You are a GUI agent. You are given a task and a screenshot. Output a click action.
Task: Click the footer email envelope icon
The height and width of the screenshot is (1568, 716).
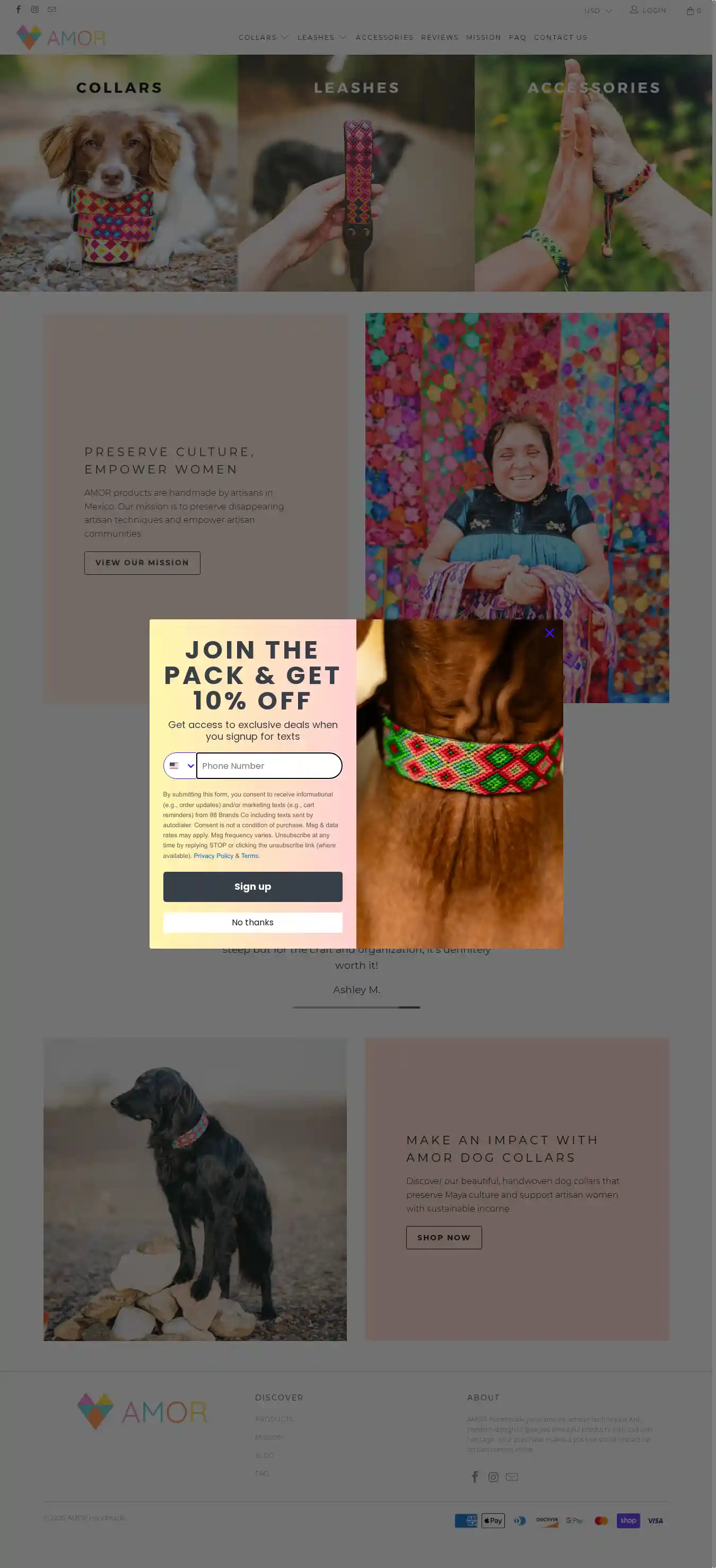(x=512, y=1477)
